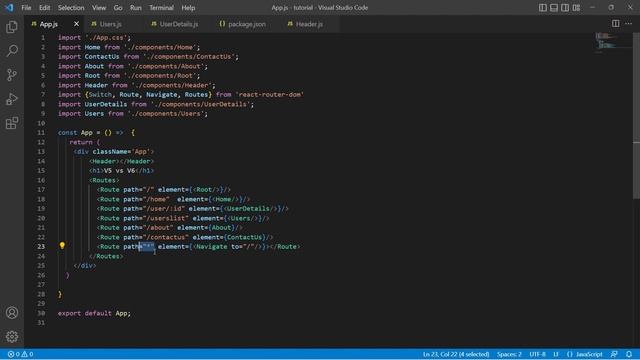Click '/userslist' path on line 20
640x360 pixels.
click(166, 218)
